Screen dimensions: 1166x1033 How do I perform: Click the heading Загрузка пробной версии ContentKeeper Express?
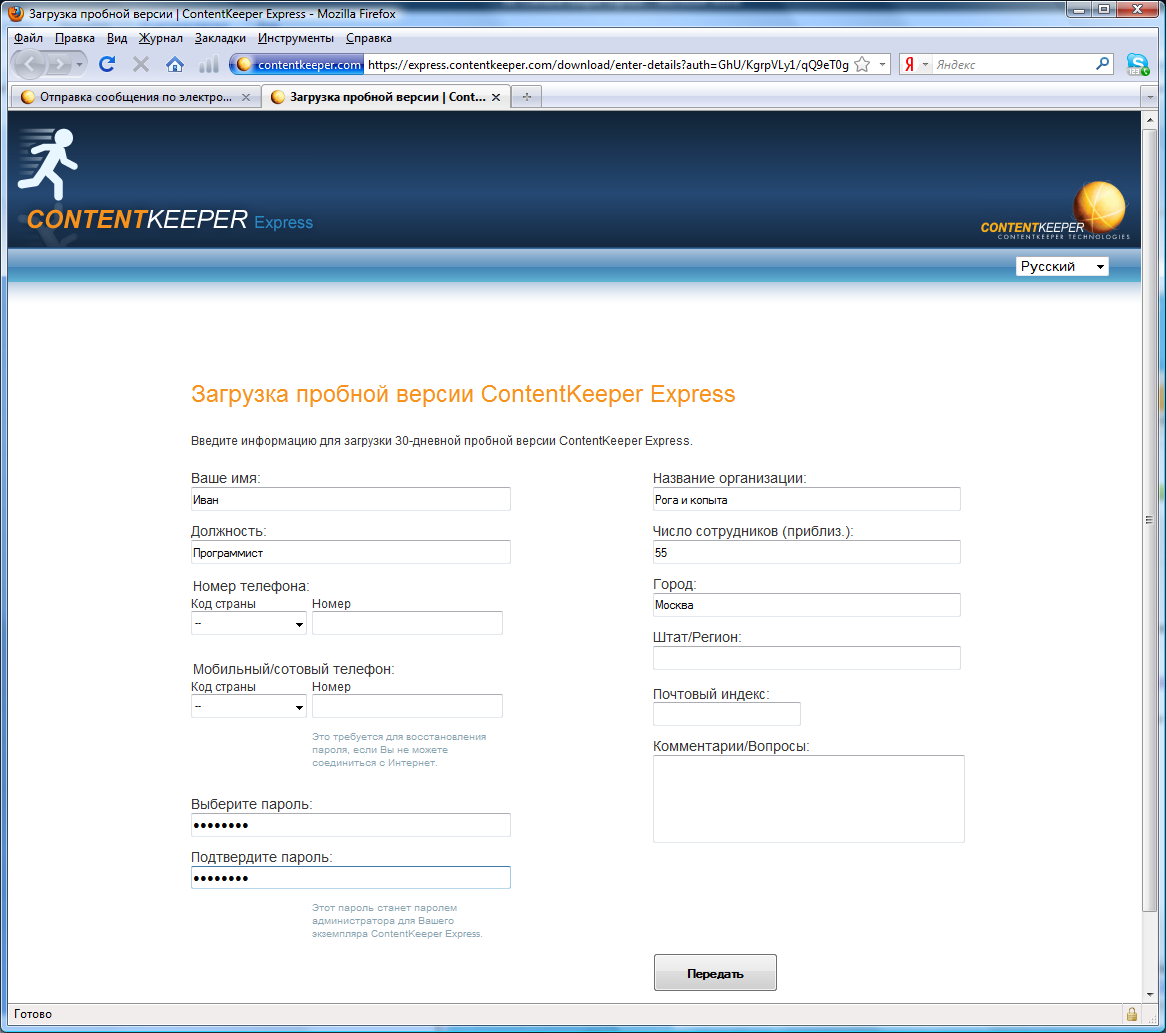tap(463, 394)
